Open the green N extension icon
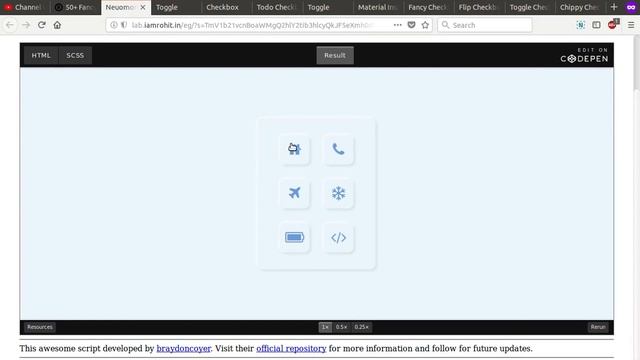Viewport: 640px width, 360px height. [x=580, y=25]
